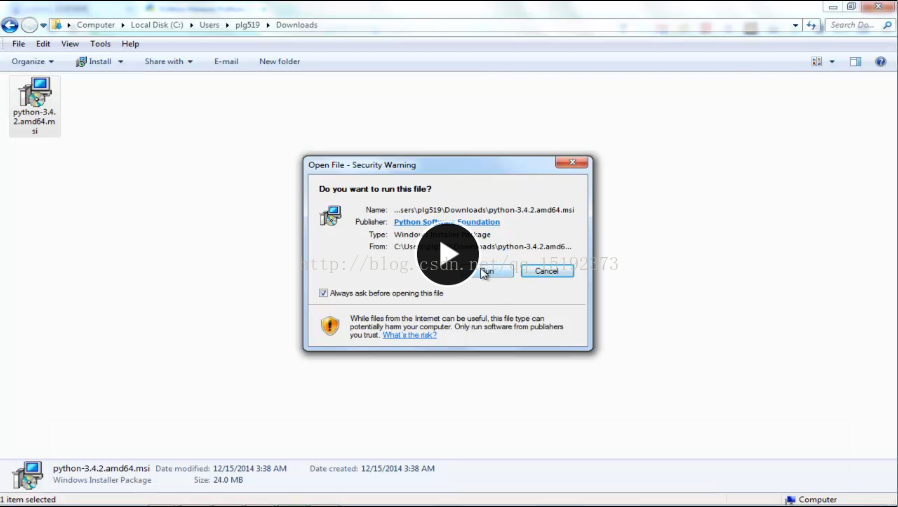Click the search magnifier icon
The image size is (898, 507).
pos(887,25)
